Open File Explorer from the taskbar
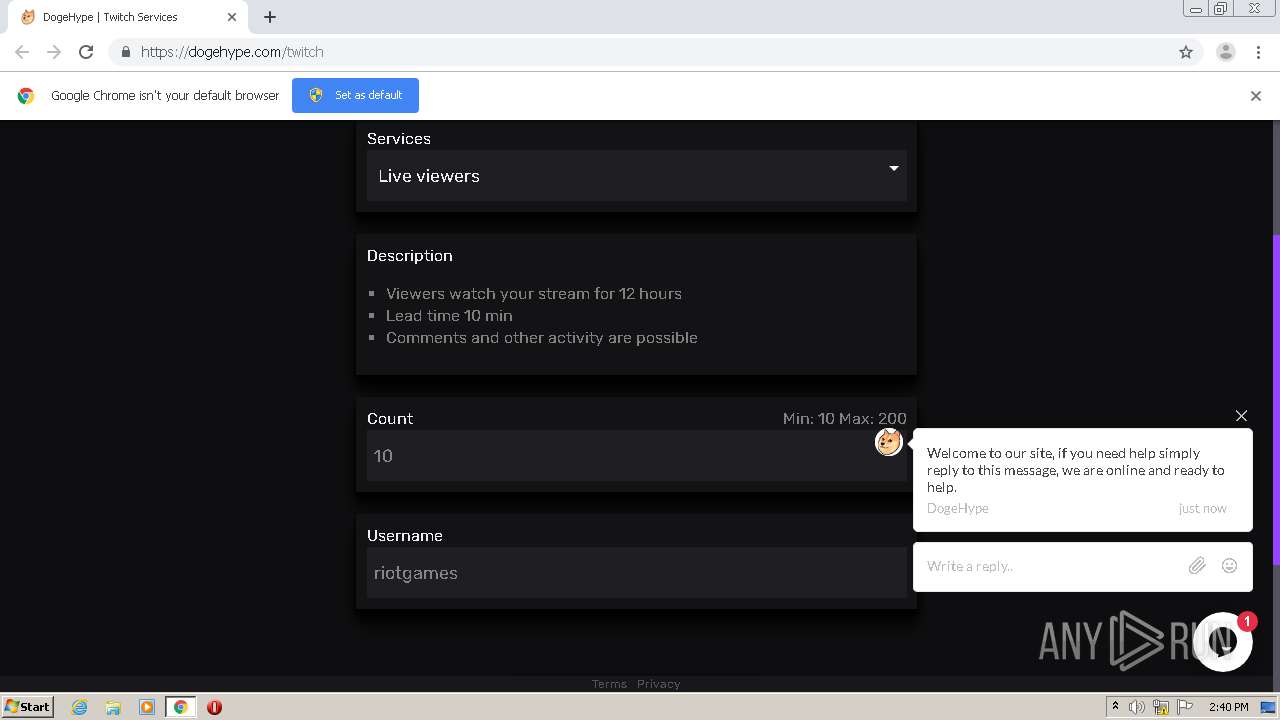Screen dimensions: 1280x720 113,707
